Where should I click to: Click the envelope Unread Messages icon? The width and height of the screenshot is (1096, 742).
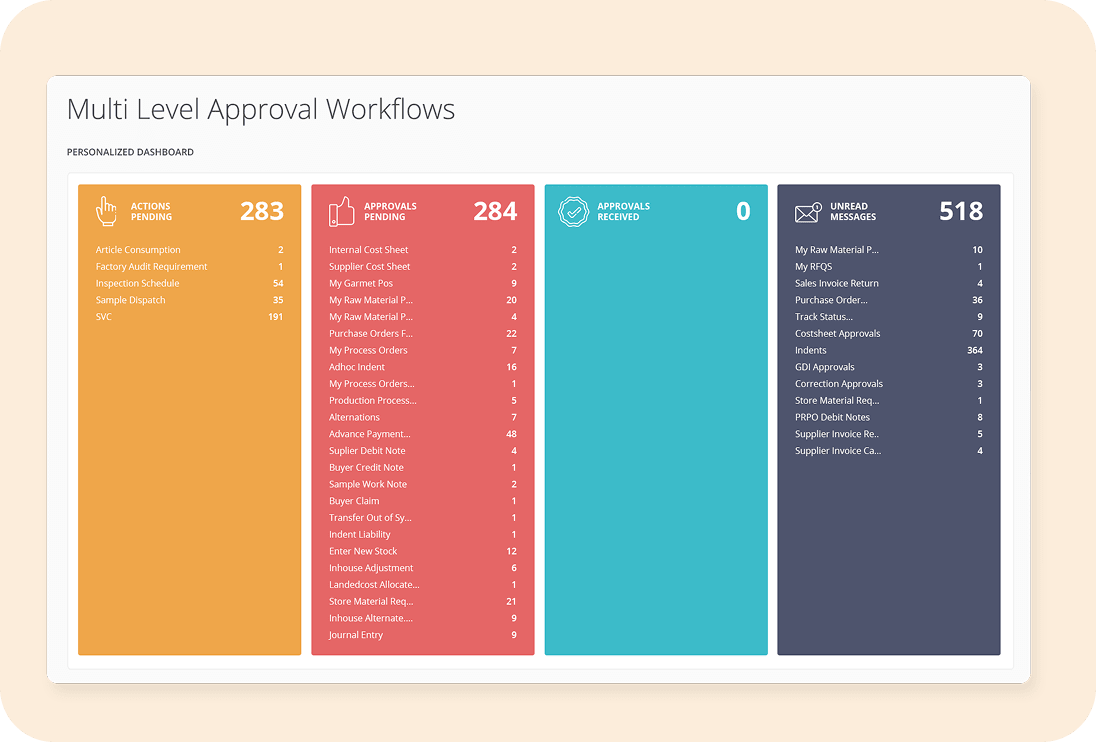click(808, 212)
